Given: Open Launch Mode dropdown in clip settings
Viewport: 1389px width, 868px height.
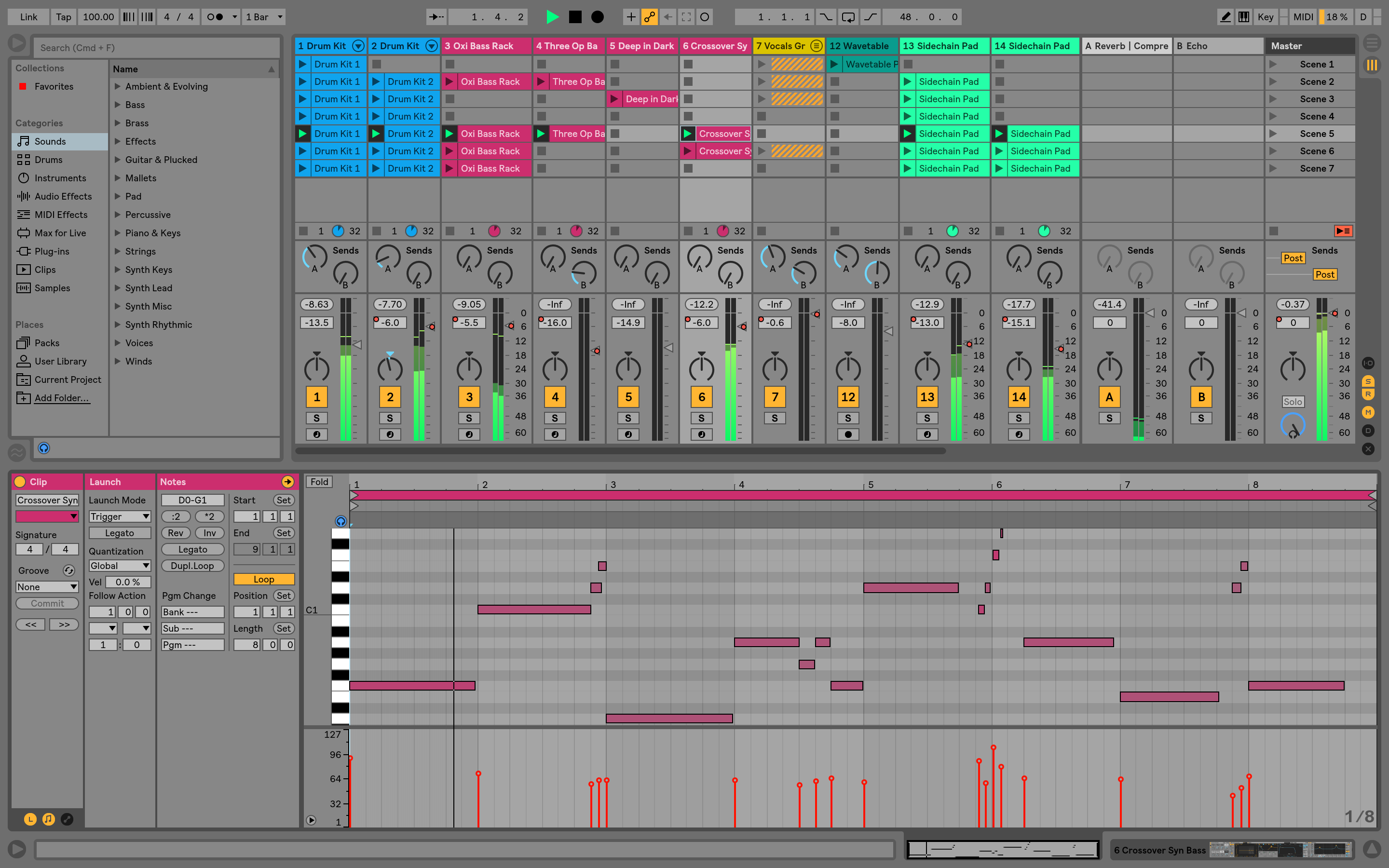Looking at the screenshot, I should pyautogui.click(x=118, y=515).
